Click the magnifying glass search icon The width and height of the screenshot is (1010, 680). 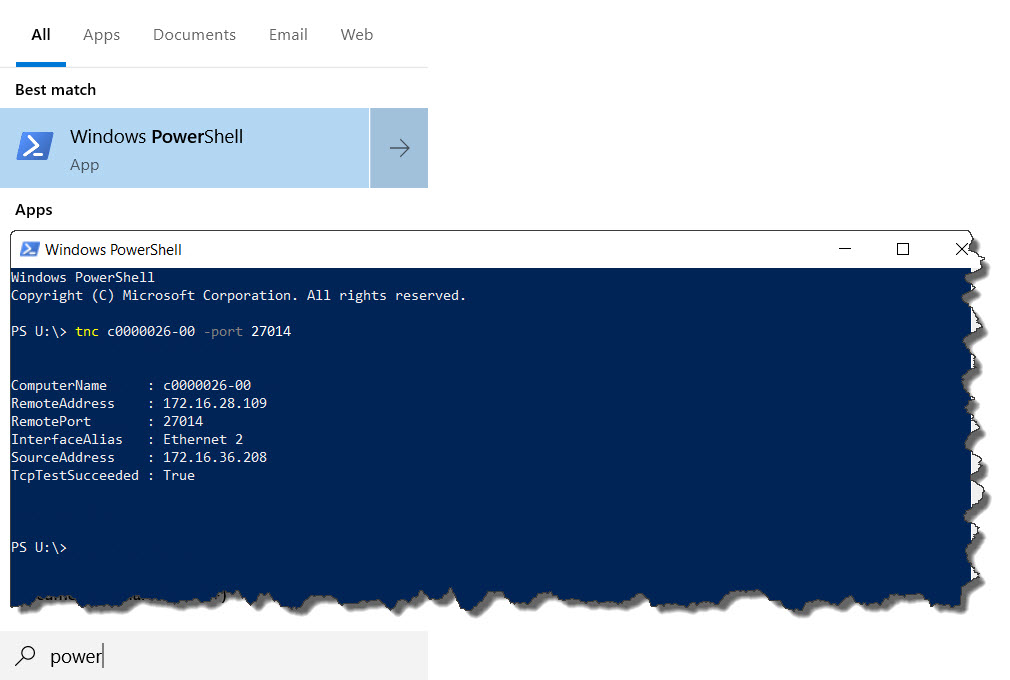[x=25, y=656]
